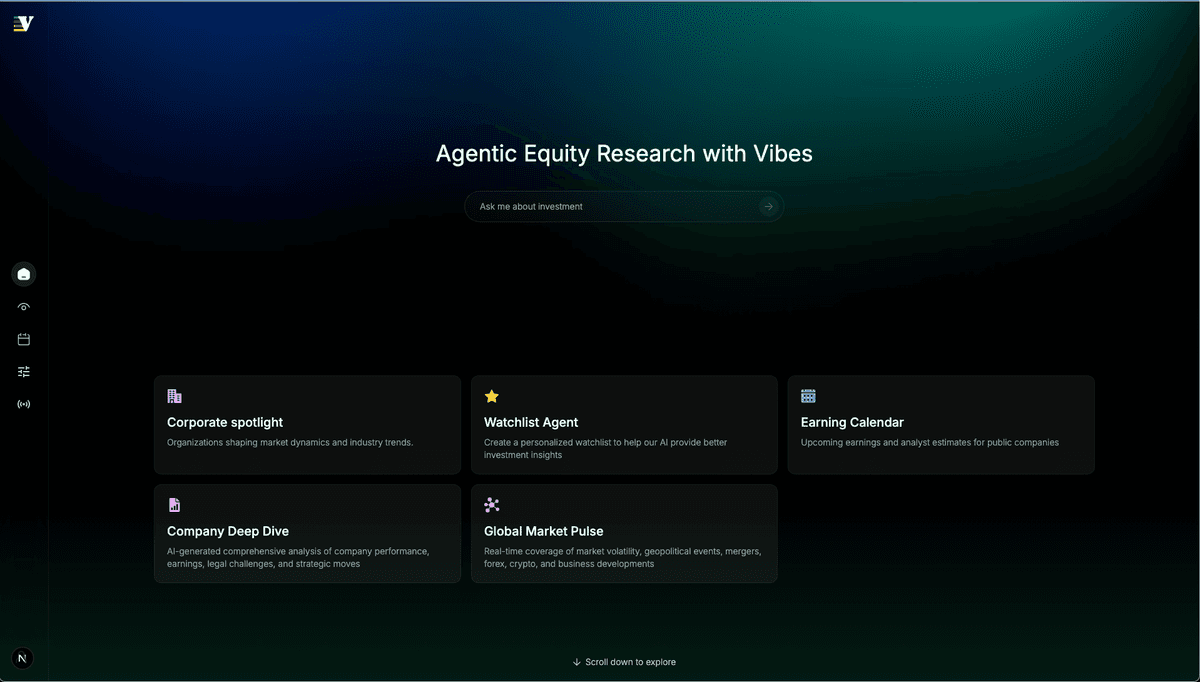Click the network icon on Global Market Pulse
1200x682 pixels.
[x=491, y=505]
